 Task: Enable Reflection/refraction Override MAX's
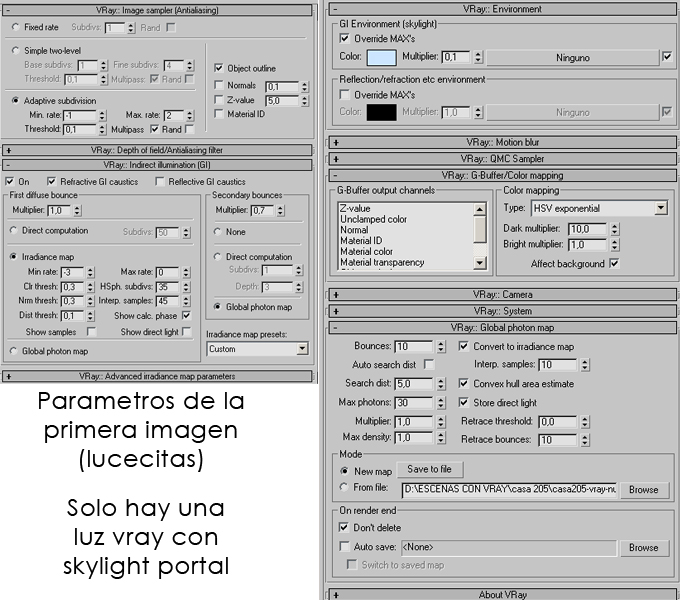click(x=344, y=94)
